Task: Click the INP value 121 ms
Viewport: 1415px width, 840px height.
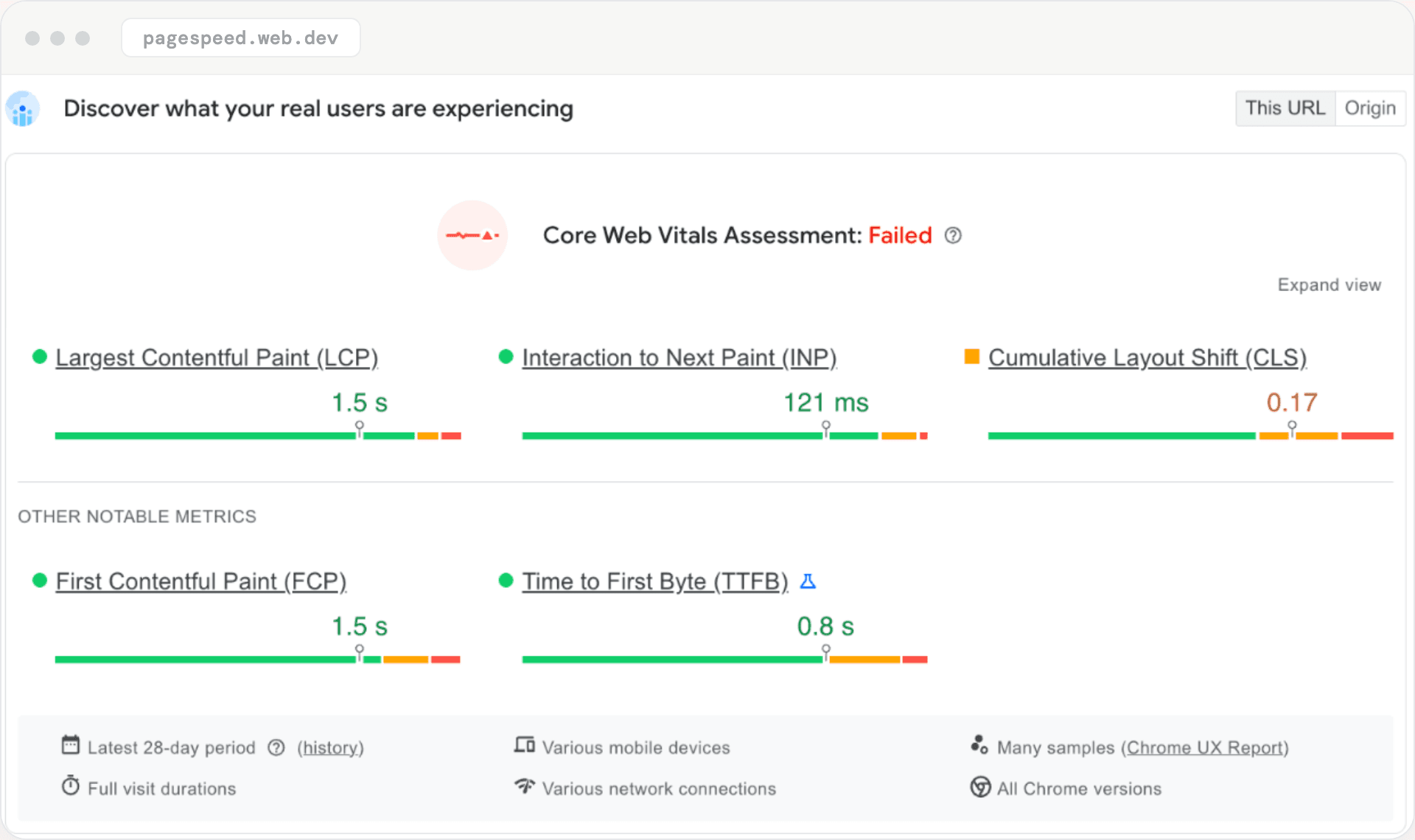Action: tap(826, 402)
